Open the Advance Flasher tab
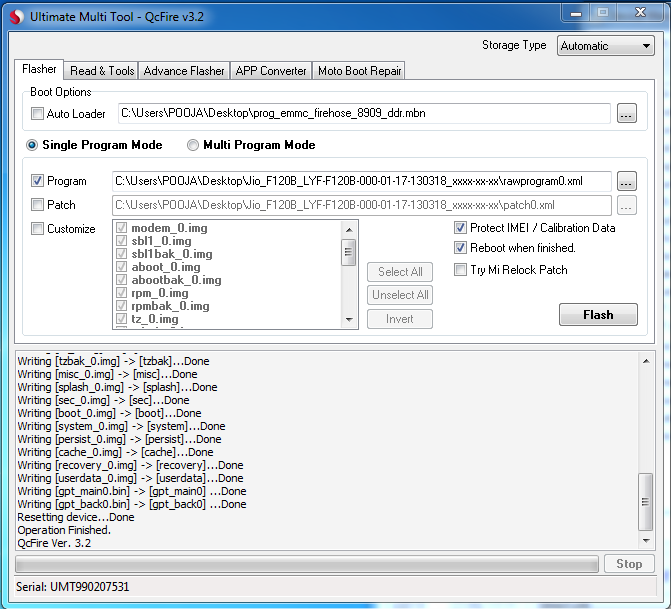Image resolution: width=671 pixels, height=609 pixels. coord(184,71)
